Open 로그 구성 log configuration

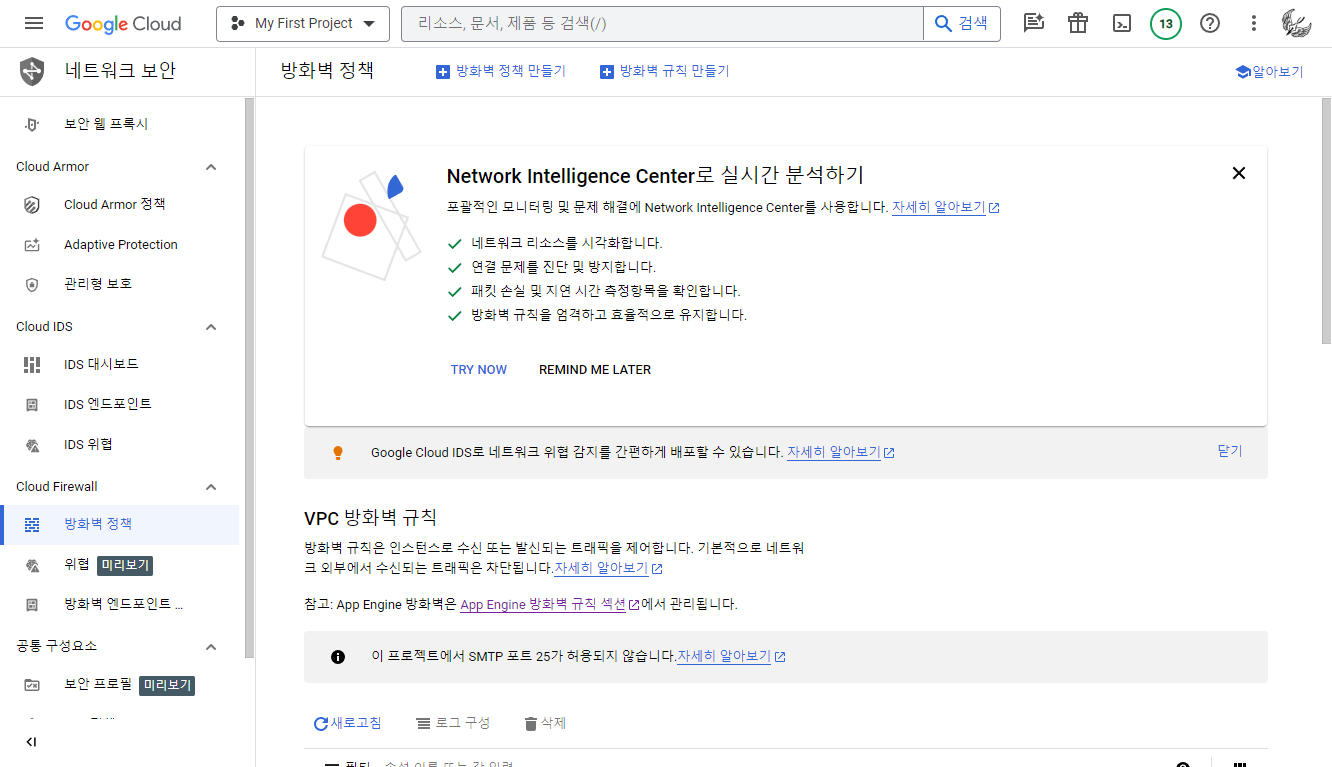click(453, 723)
